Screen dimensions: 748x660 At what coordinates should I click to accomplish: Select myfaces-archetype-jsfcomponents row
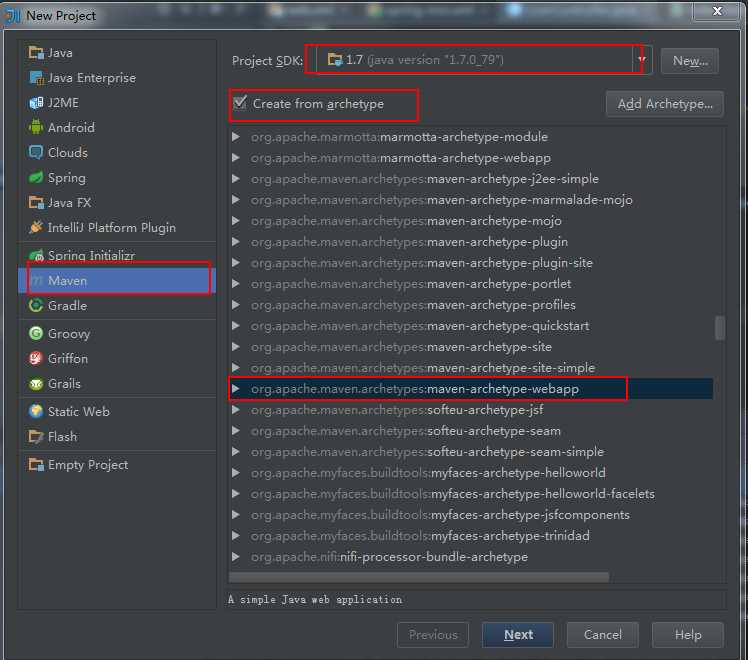pyautogui.click(x=471, y=515)
